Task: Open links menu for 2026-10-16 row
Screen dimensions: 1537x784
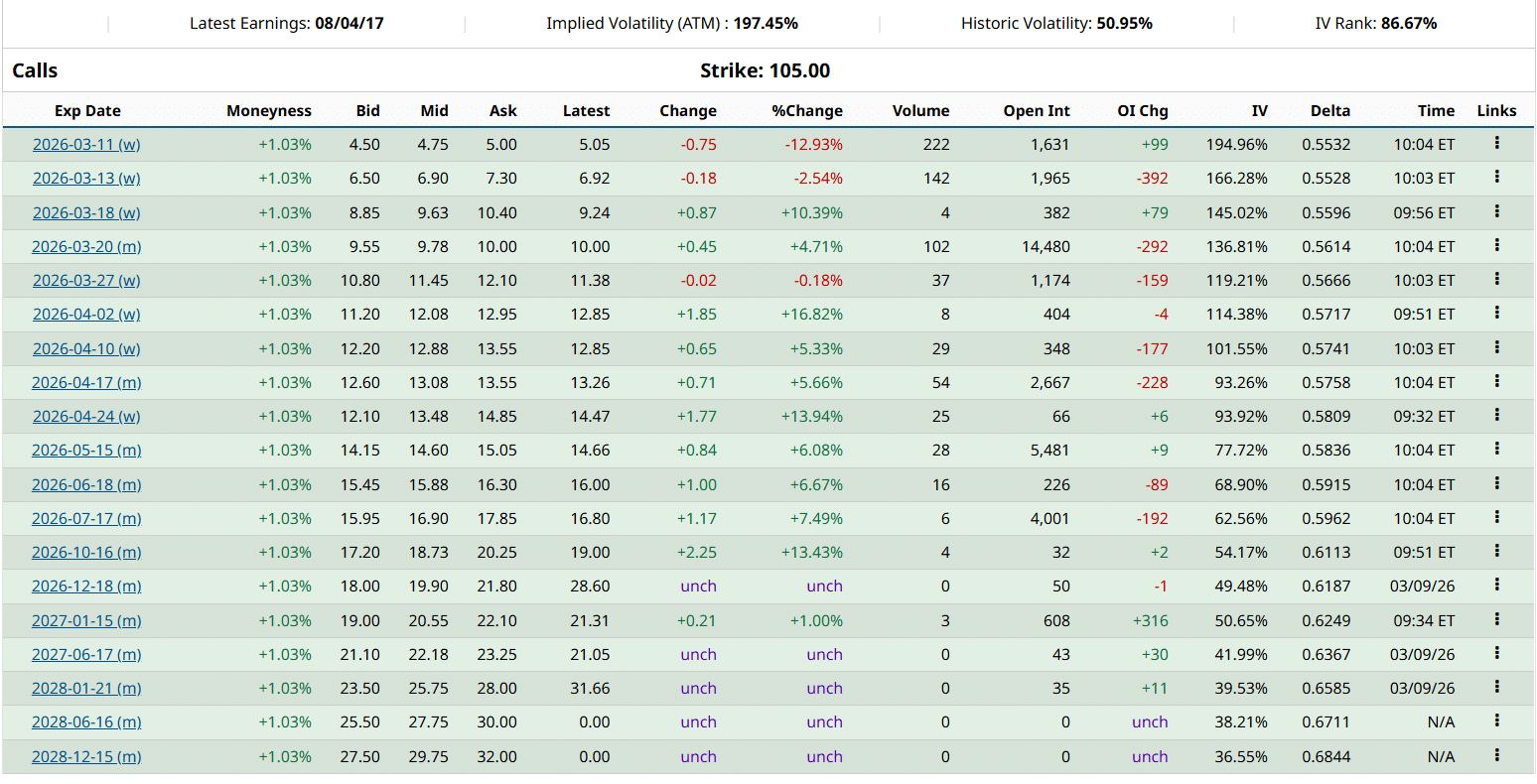Action: (x=1496, y=552)
